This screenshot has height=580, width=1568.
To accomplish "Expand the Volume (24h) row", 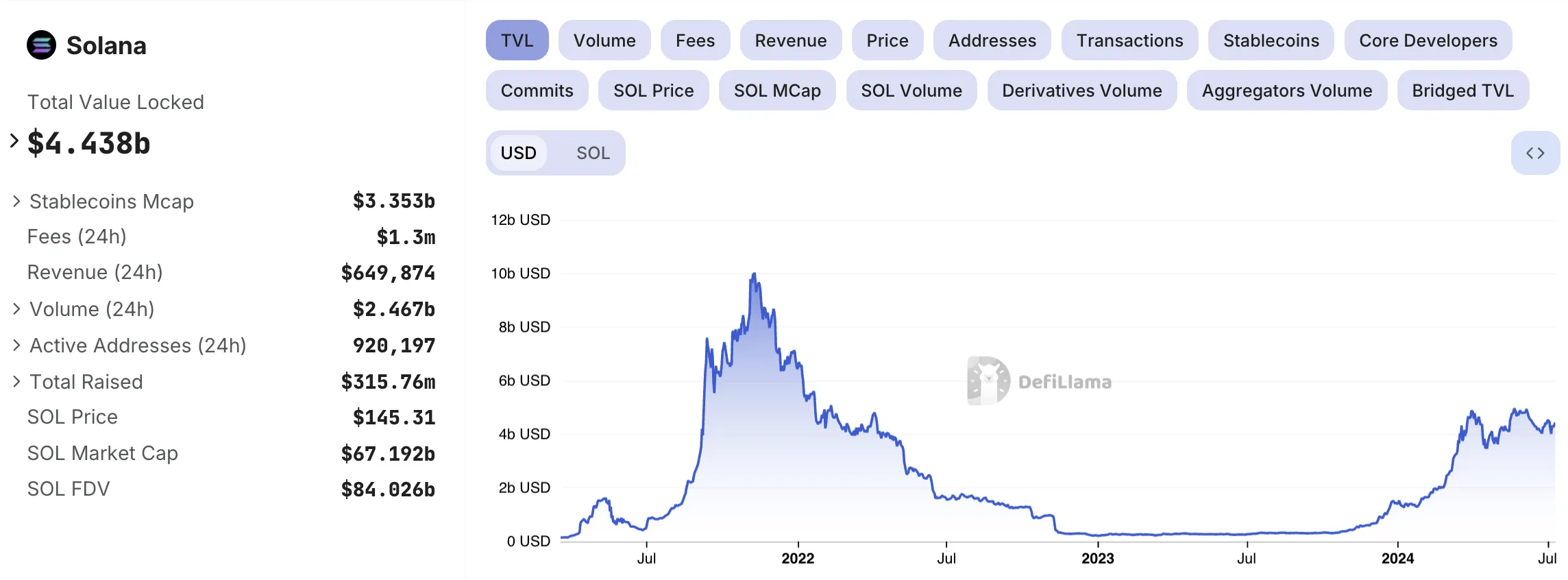I will pos(16,309).
